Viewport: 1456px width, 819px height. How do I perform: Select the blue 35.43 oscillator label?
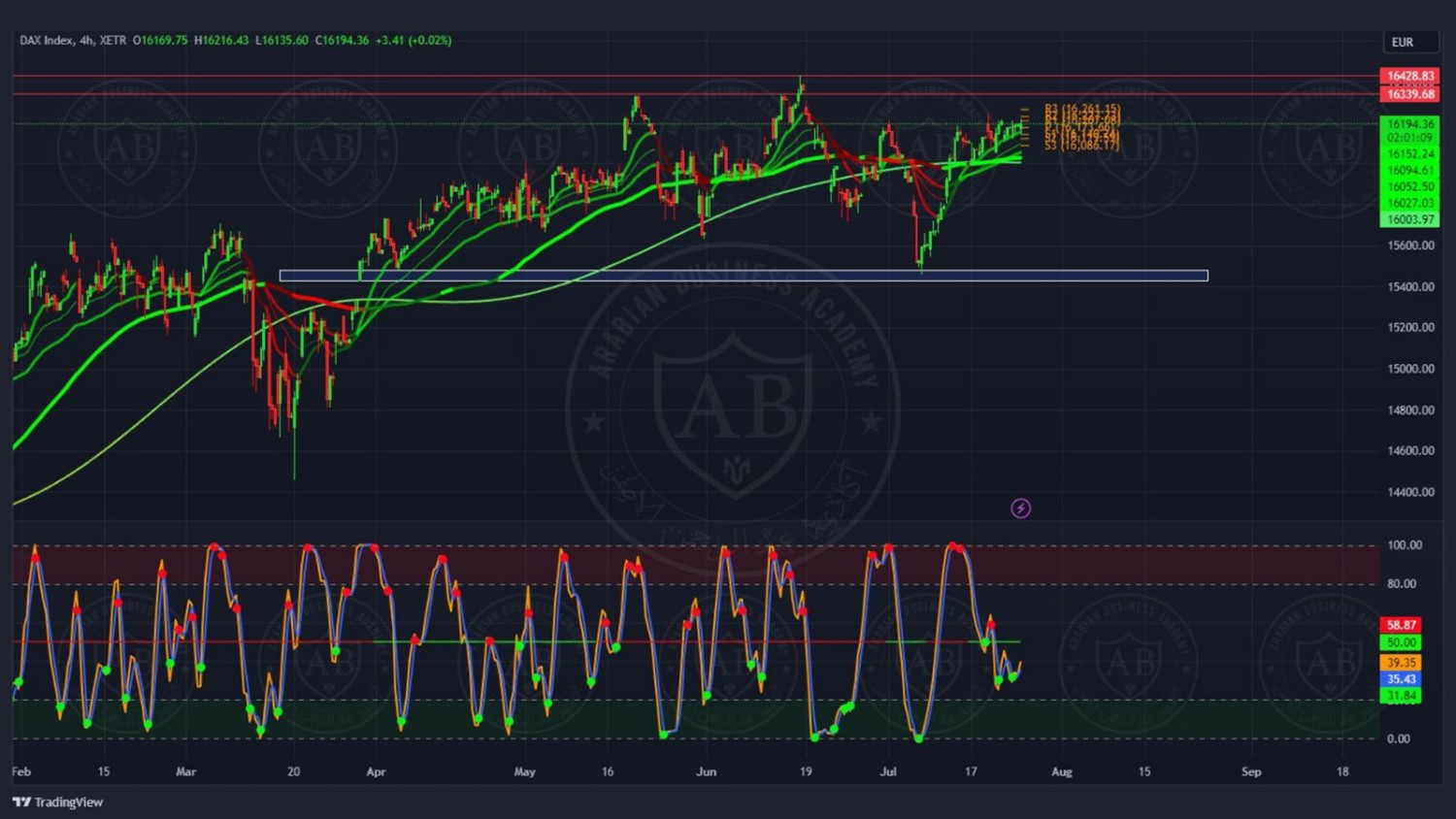[x=1401, y=679]
